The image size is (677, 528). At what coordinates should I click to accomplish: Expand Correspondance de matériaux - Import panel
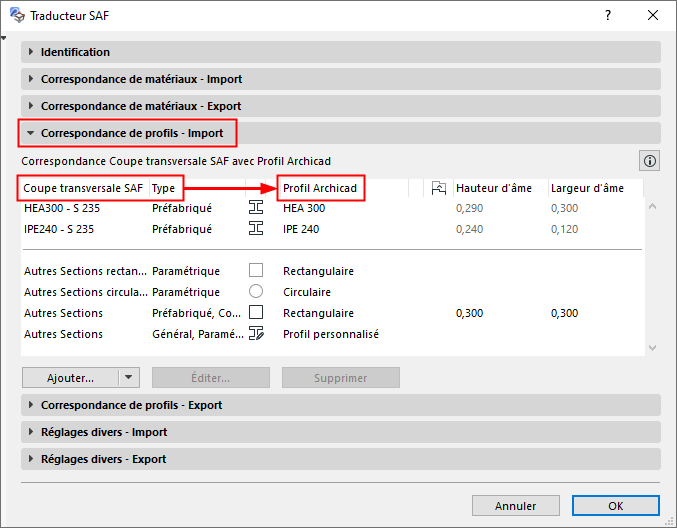pyautogui.click(x=141, y=79)
